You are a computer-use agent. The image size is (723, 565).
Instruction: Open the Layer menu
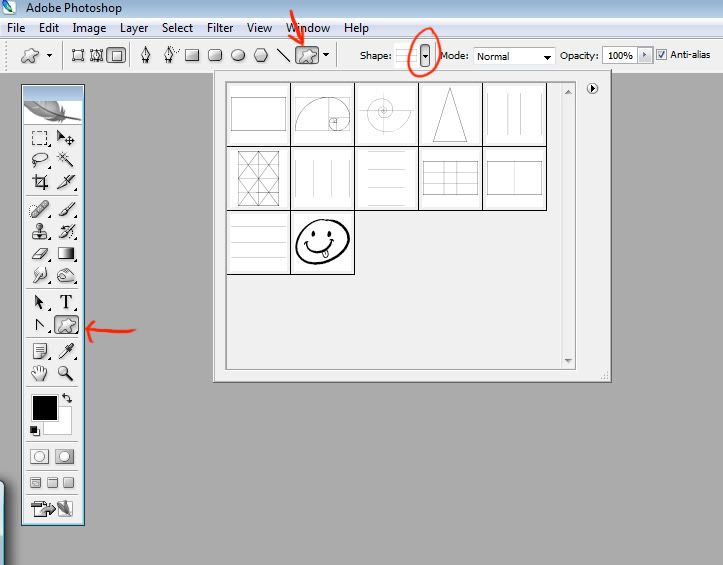(134, 28)
